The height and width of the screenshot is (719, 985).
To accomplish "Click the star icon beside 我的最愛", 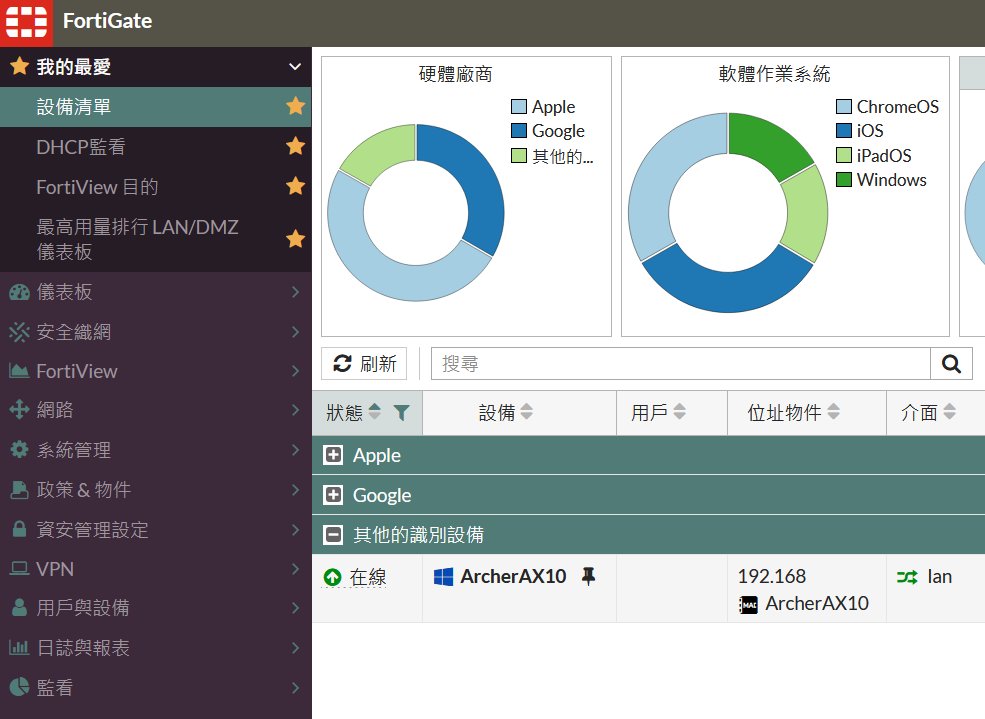I will click(19, 66).
